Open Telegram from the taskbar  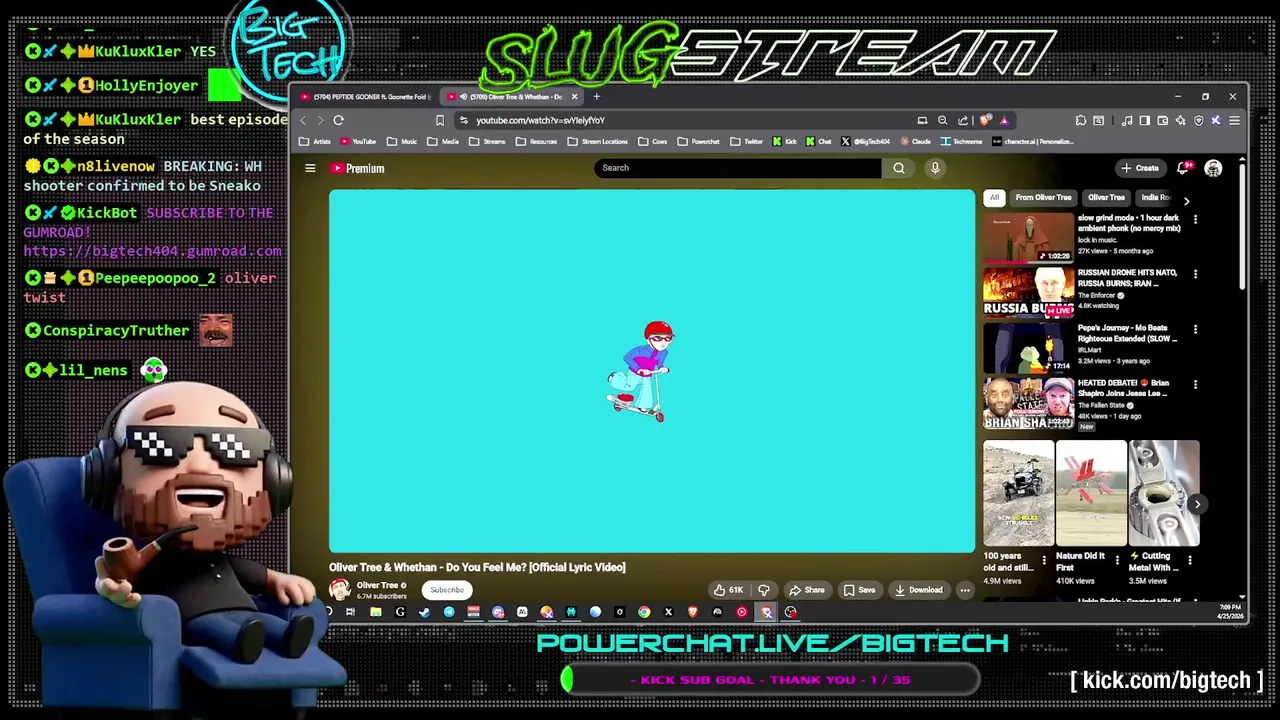coord(449,612)
